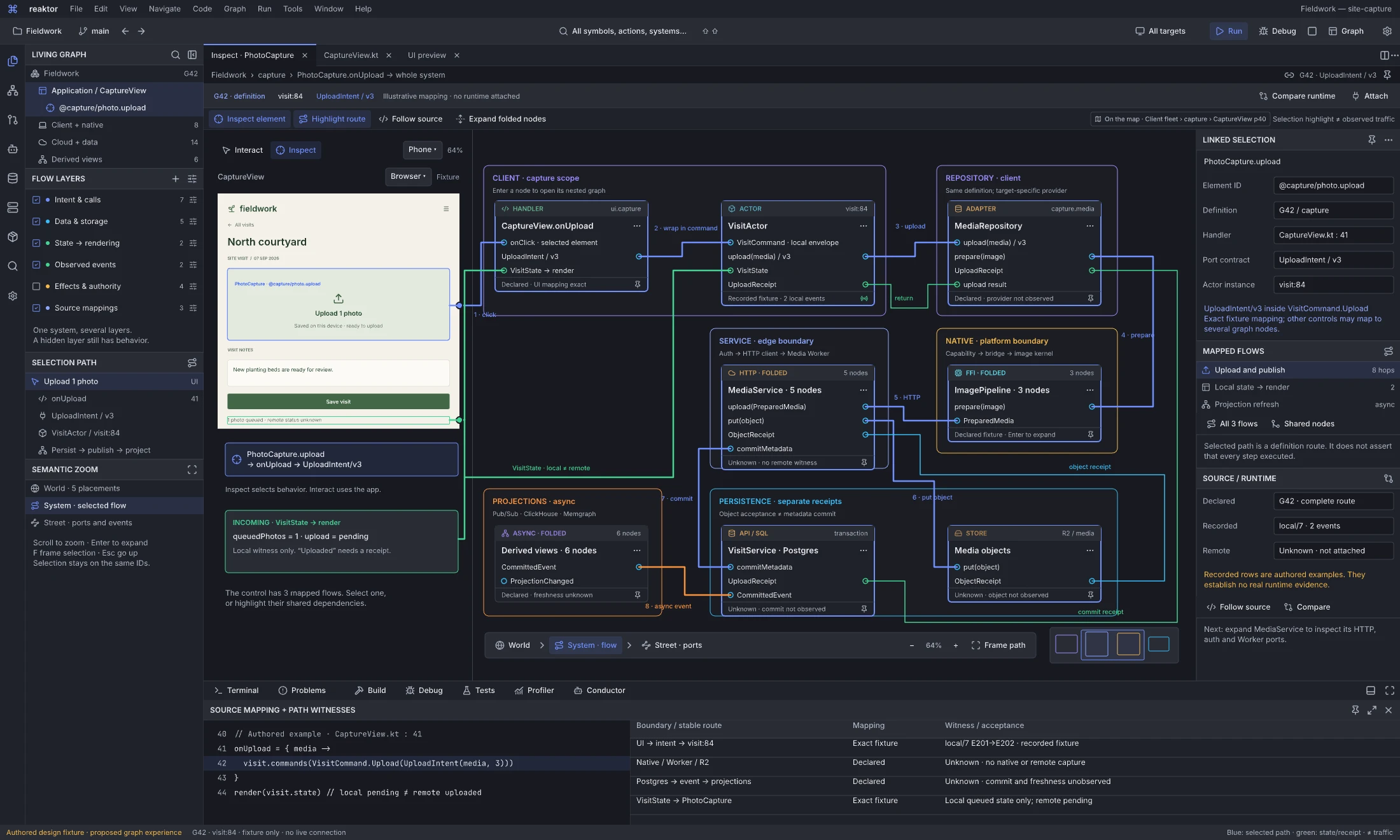
Task: Toggle Highlight route mode
Action: click(x=332, y=119)
